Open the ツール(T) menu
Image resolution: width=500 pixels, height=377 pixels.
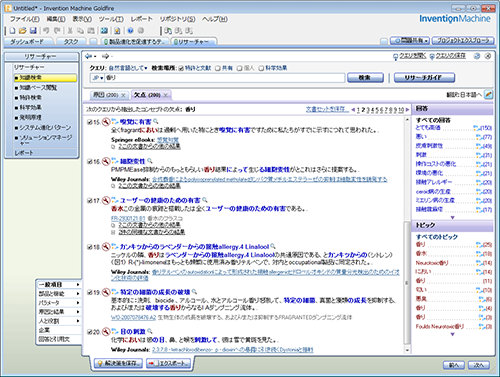(111, 19)
